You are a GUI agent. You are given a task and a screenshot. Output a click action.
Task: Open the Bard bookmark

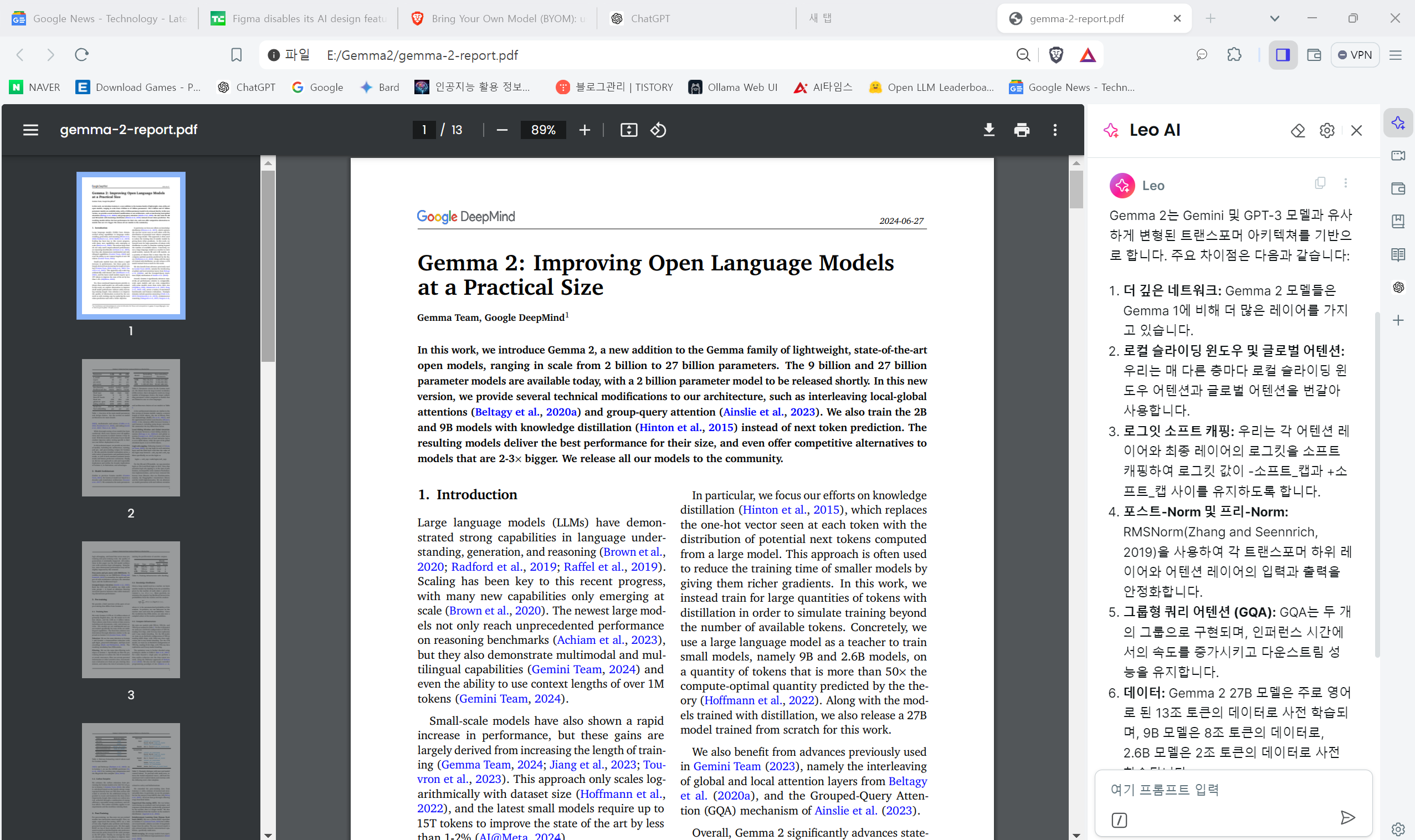coord(380,87)
